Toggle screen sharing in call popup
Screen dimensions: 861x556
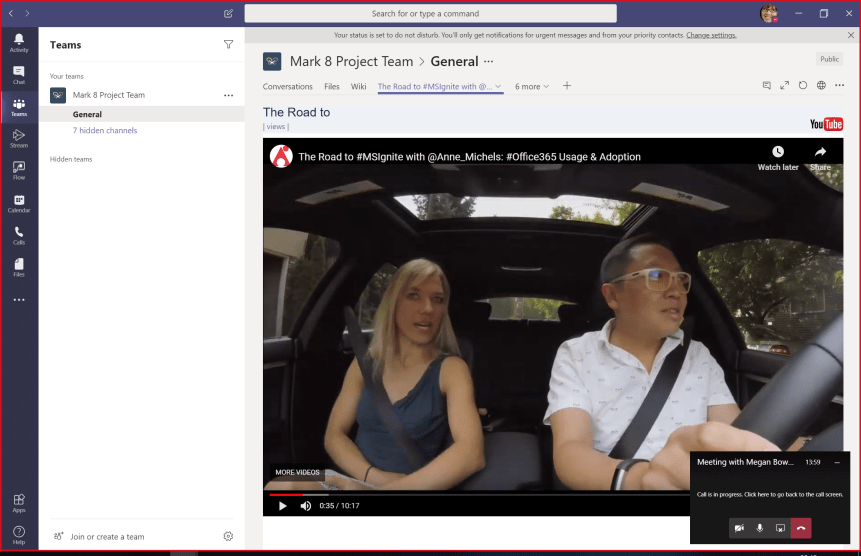(x=780, y=527)
